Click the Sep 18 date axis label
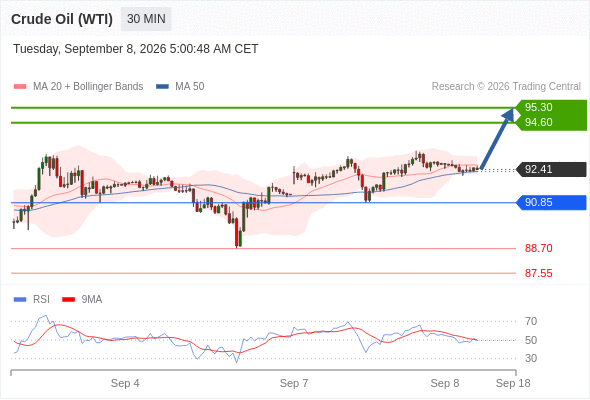This screenshot has height=400, width=590. click(513, 383)
